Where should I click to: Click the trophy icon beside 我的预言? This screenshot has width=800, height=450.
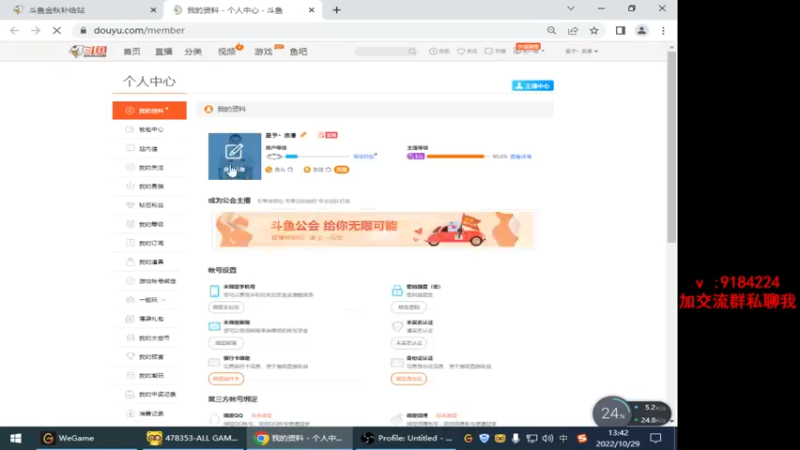tap(130, 356)
